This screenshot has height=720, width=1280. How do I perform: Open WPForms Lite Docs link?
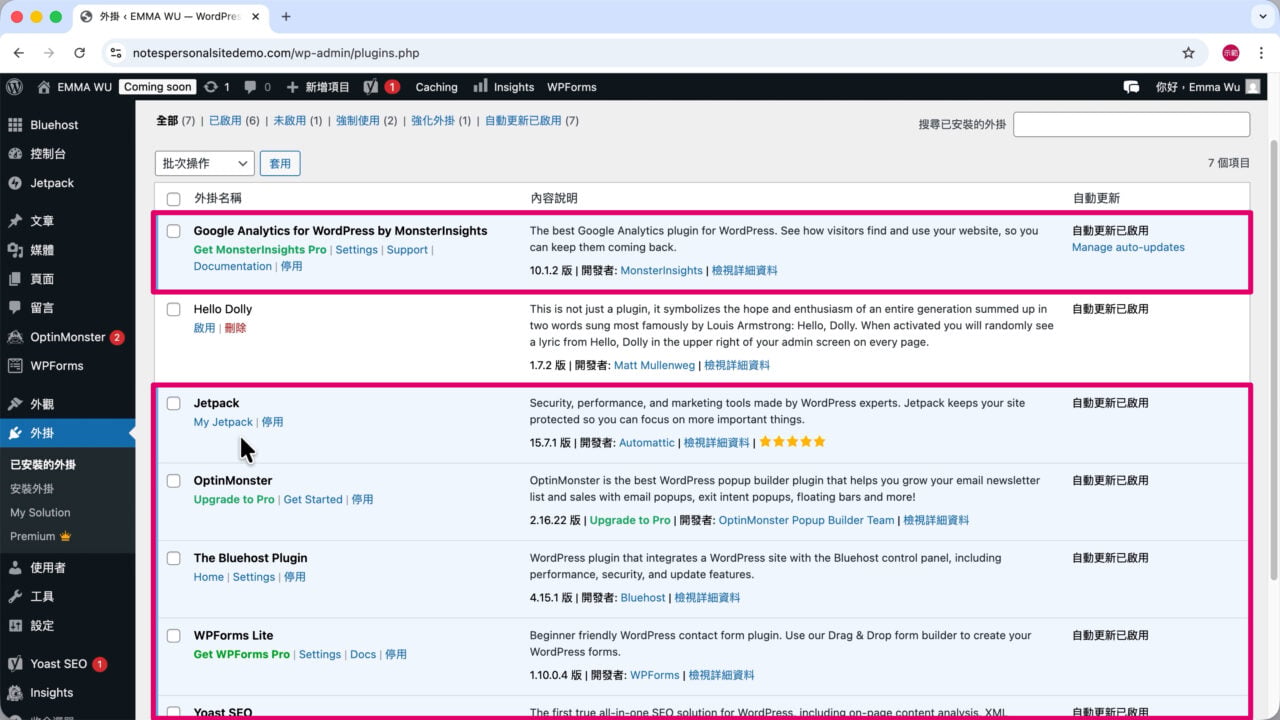(x=363, y=655)
